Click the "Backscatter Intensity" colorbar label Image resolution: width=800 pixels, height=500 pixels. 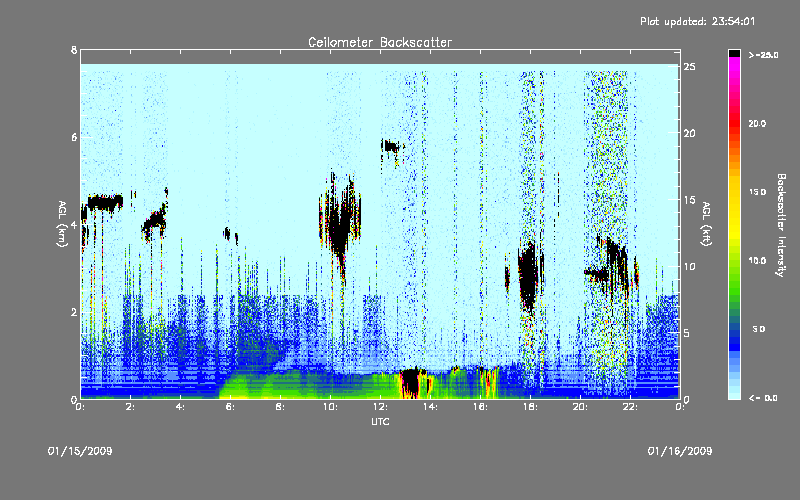[781, 225]
